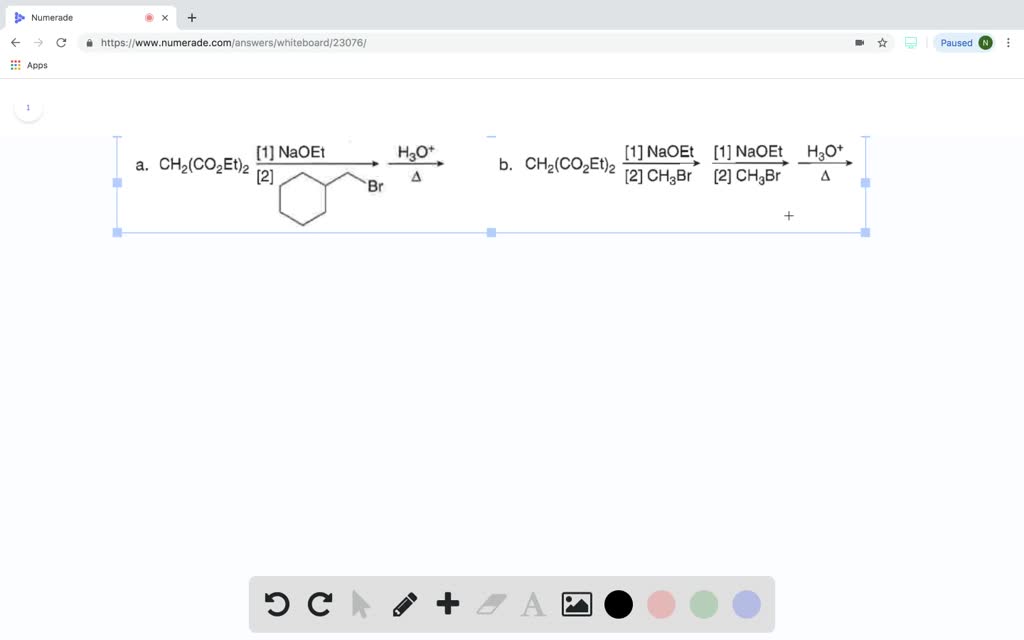Pick the black color swatch
1024x640 pixels.
(x=618, y=604)
